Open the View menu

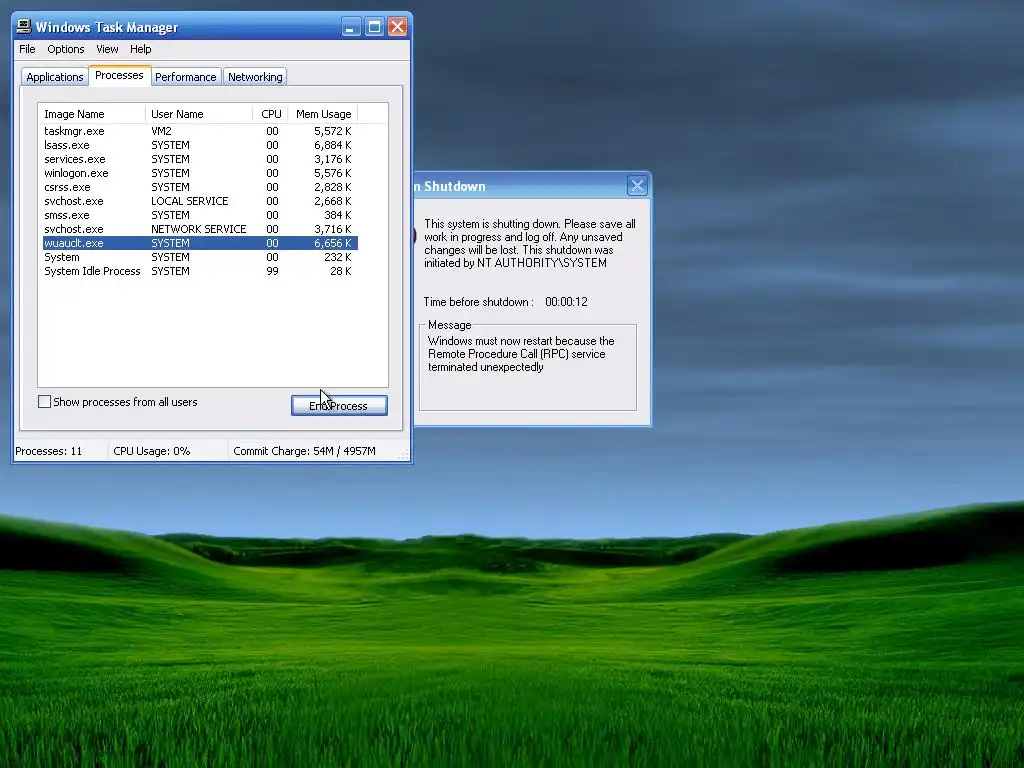pyautogui.click(x=107, y=49)
